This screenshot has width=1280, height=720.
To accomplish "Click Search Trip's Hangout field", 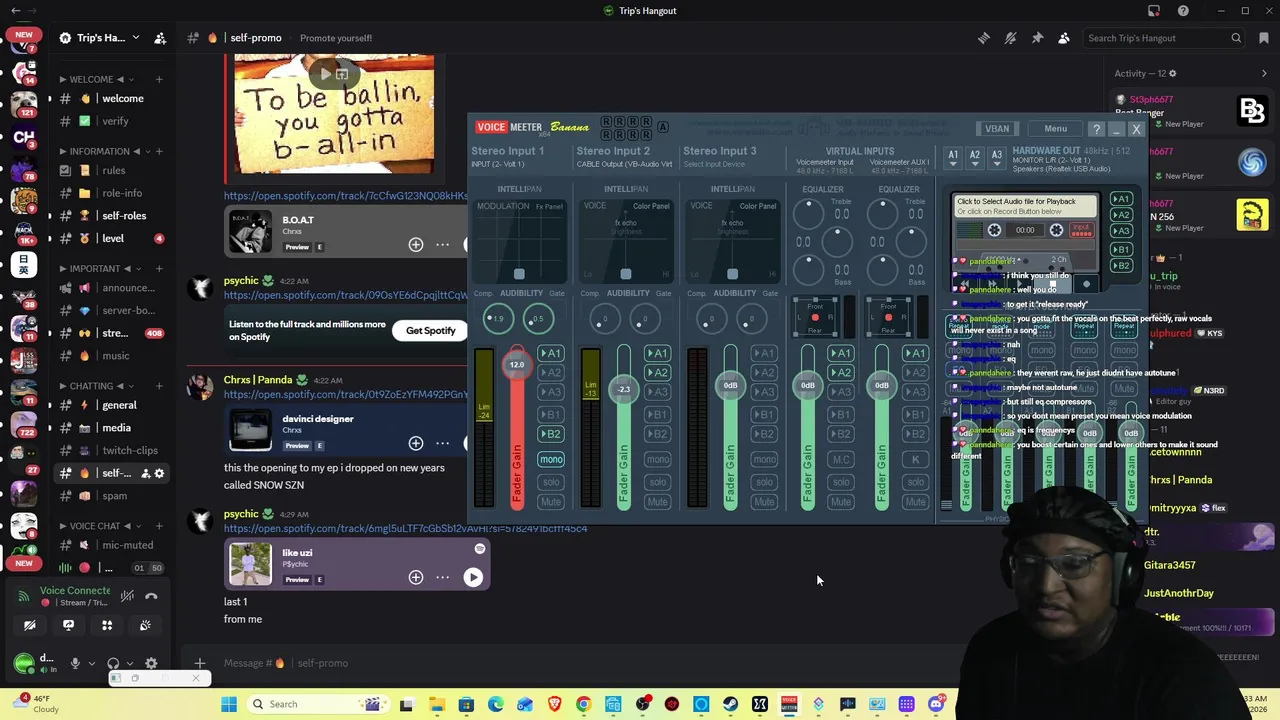I will tap(1165, 38).
